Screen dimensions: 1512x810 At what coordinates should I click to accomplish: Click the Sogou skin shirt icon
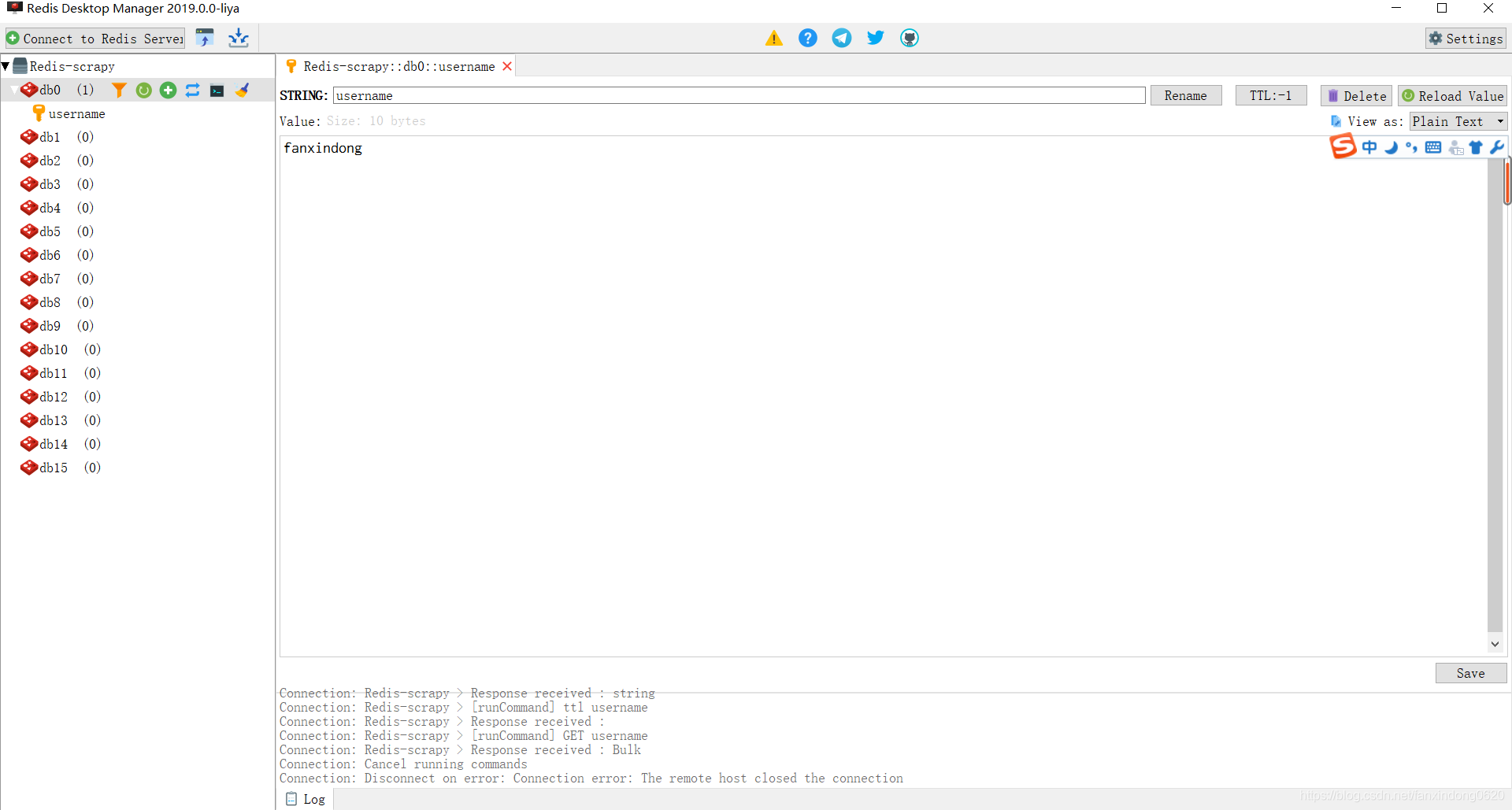coord(1476,147)
